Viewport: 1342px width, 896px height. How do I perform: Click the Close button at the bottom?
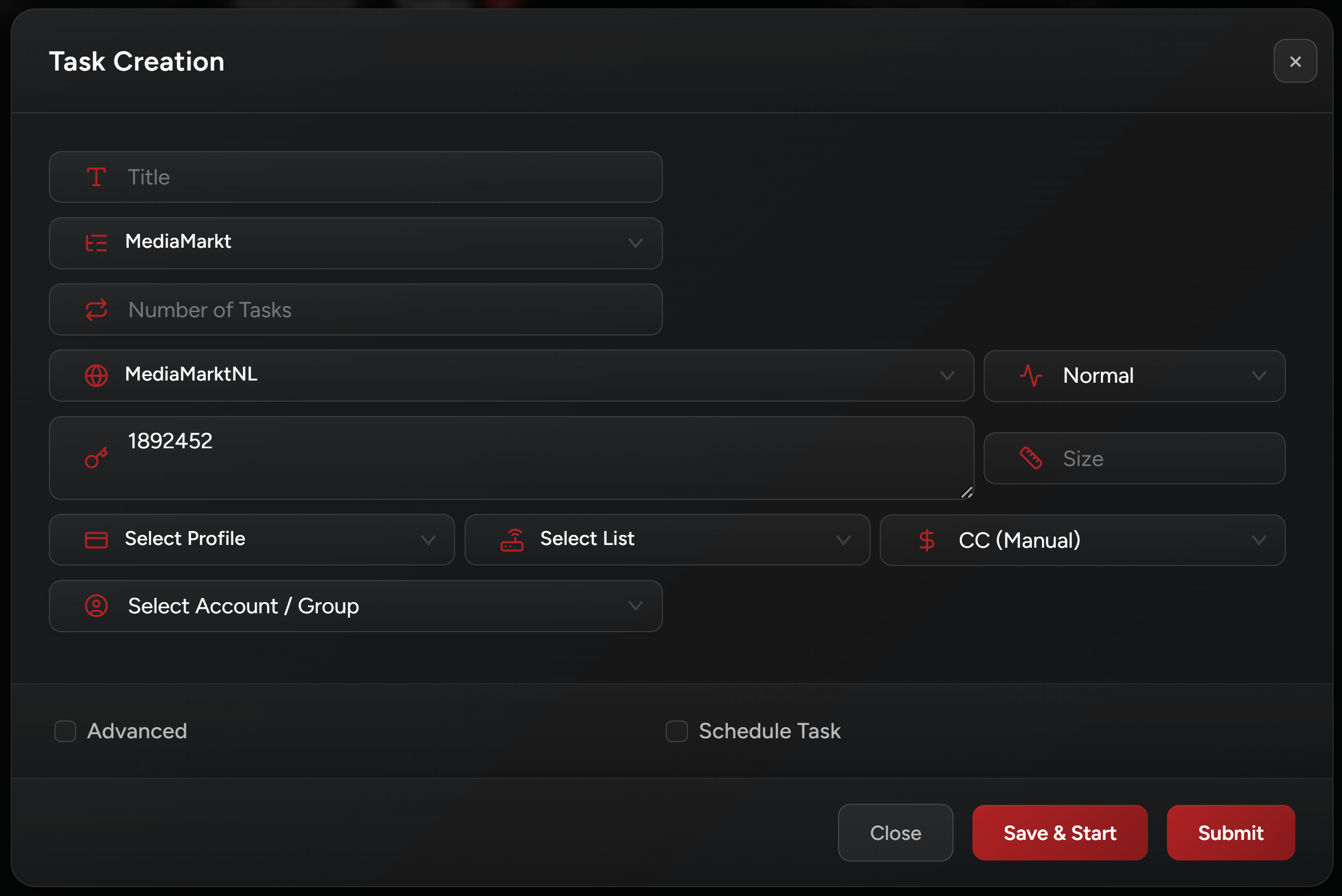coord(895,833)
